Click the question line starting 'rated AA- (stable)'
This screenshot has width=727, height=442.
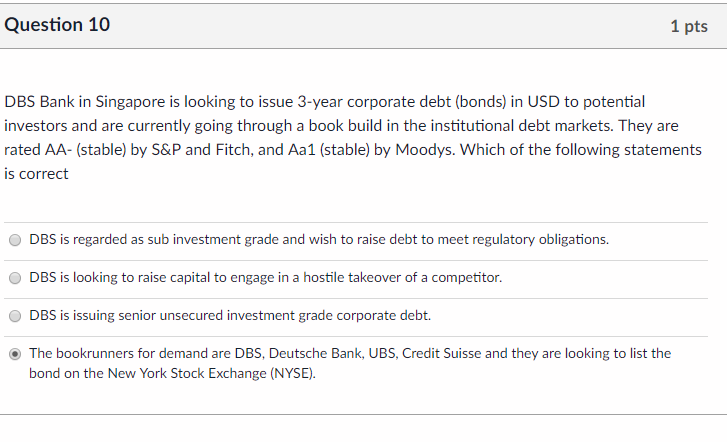(353, 150)
